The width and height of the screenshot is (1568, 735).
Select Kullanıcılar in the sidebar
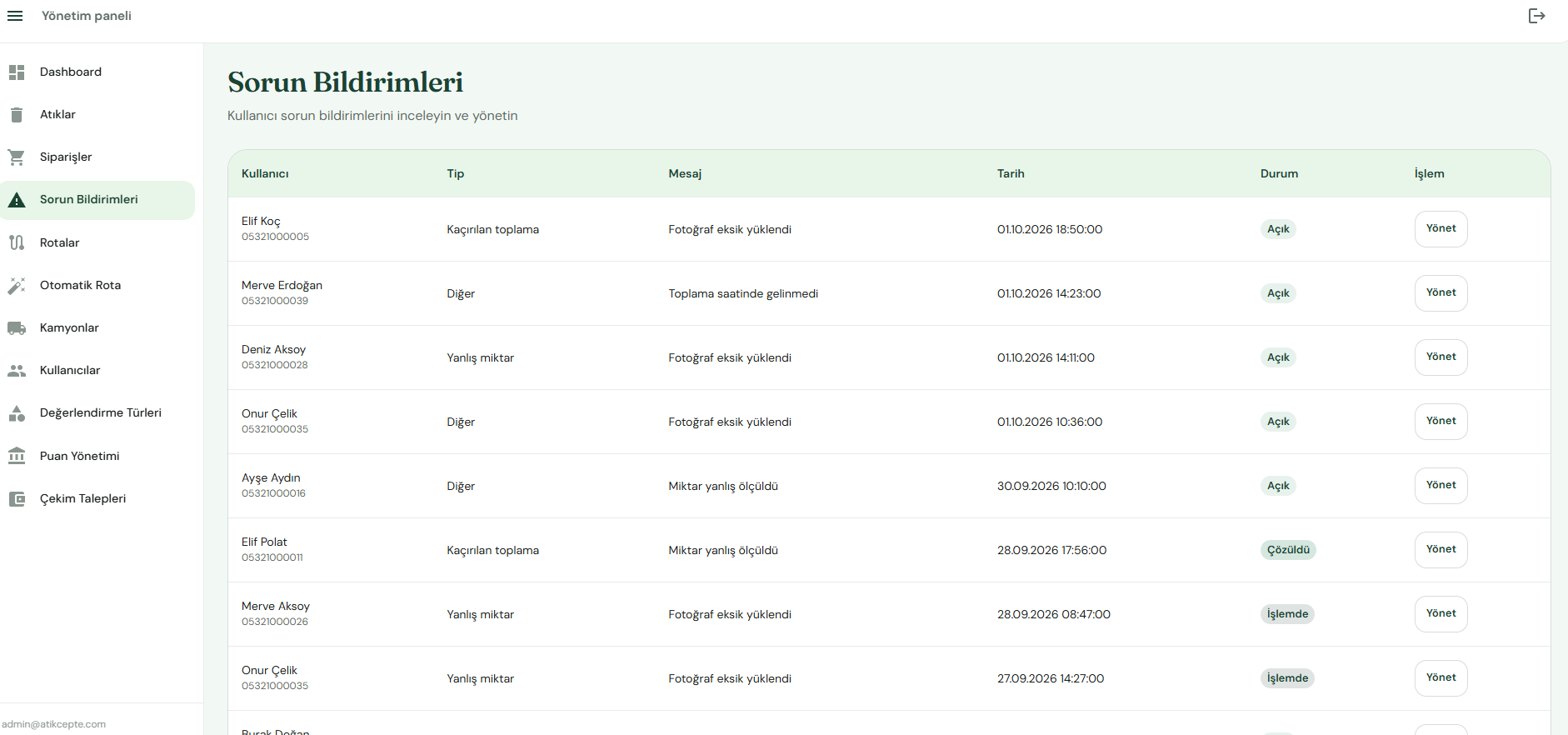coord(97,371)
